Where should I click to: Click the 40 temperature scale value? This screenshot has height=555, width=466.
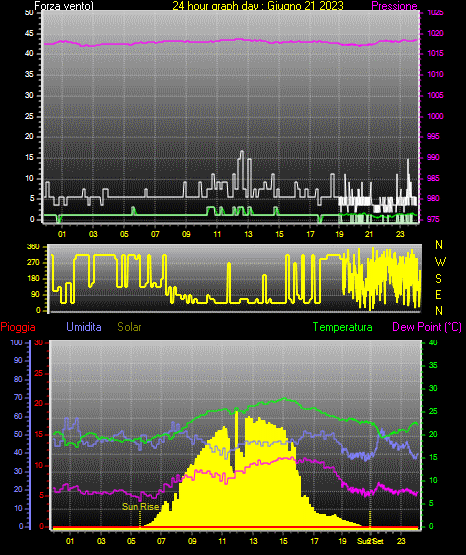(x=433, y=343)
